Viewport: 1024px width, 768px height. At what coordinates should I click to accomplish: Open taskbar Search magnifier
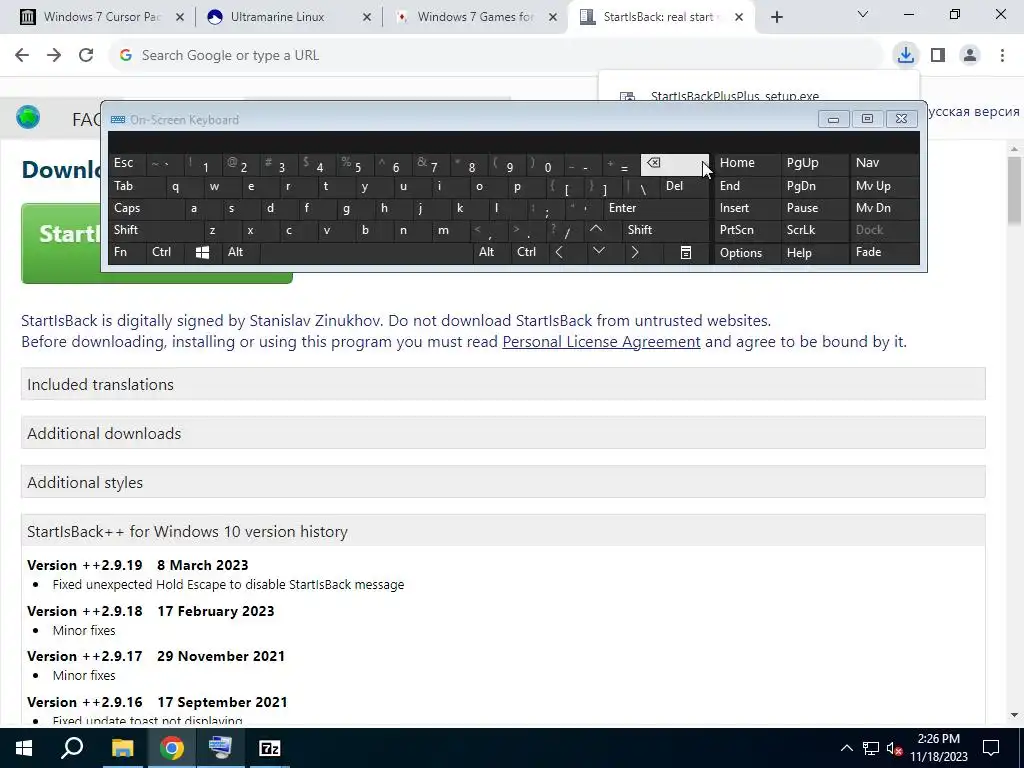click(72, 748)
